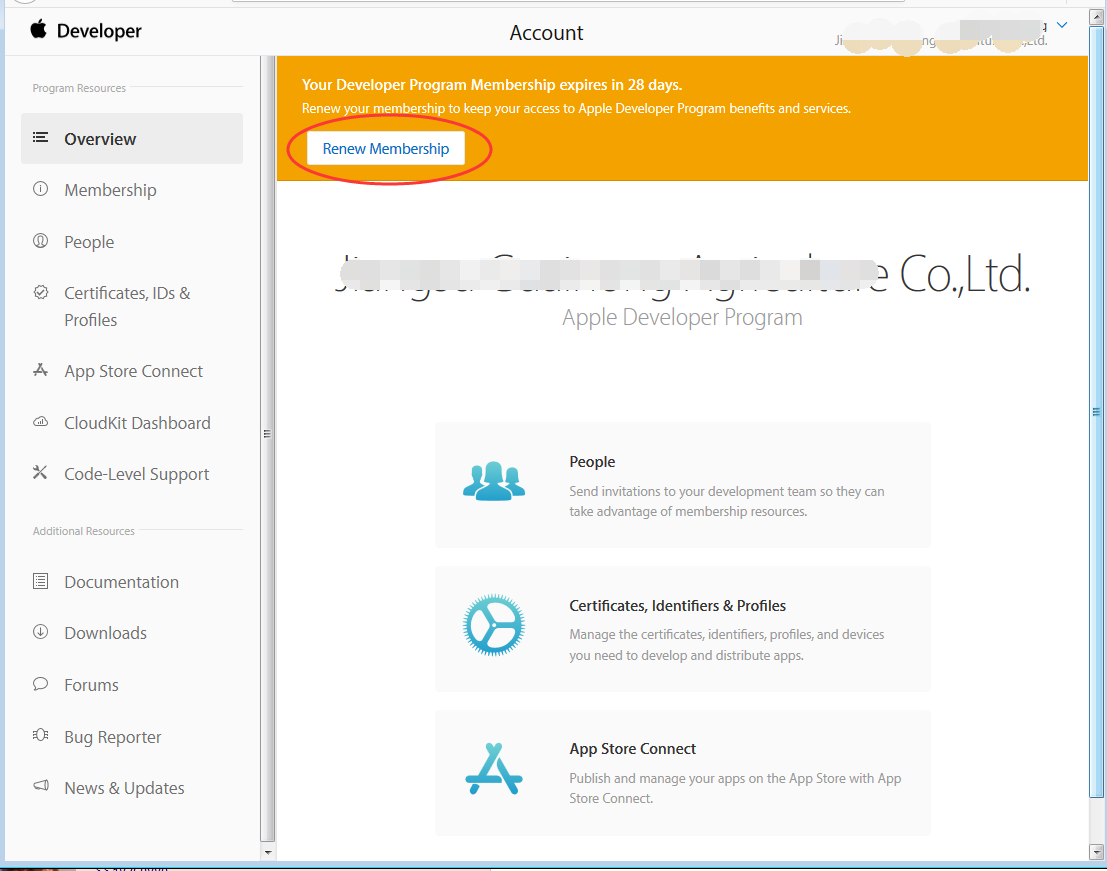Open the Overview sidebar item
1107x871 pixels.
[x=132, y=138]
